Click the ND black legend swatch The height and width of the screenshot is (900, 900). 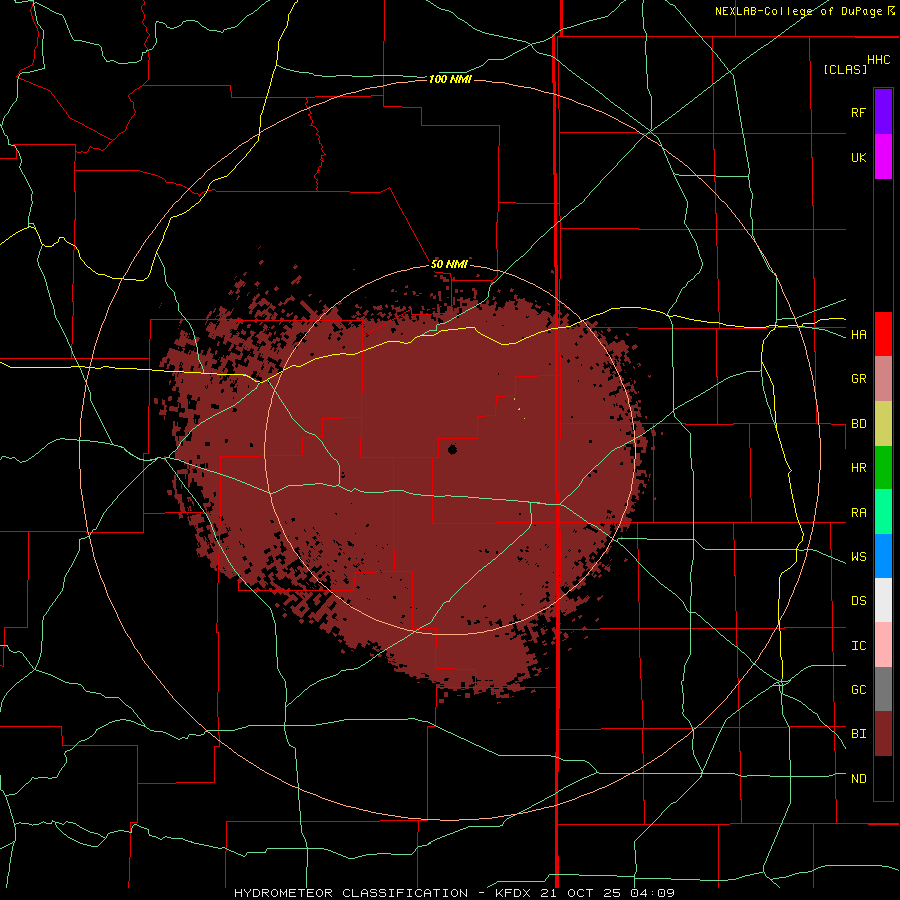click(x=883, y=778)
